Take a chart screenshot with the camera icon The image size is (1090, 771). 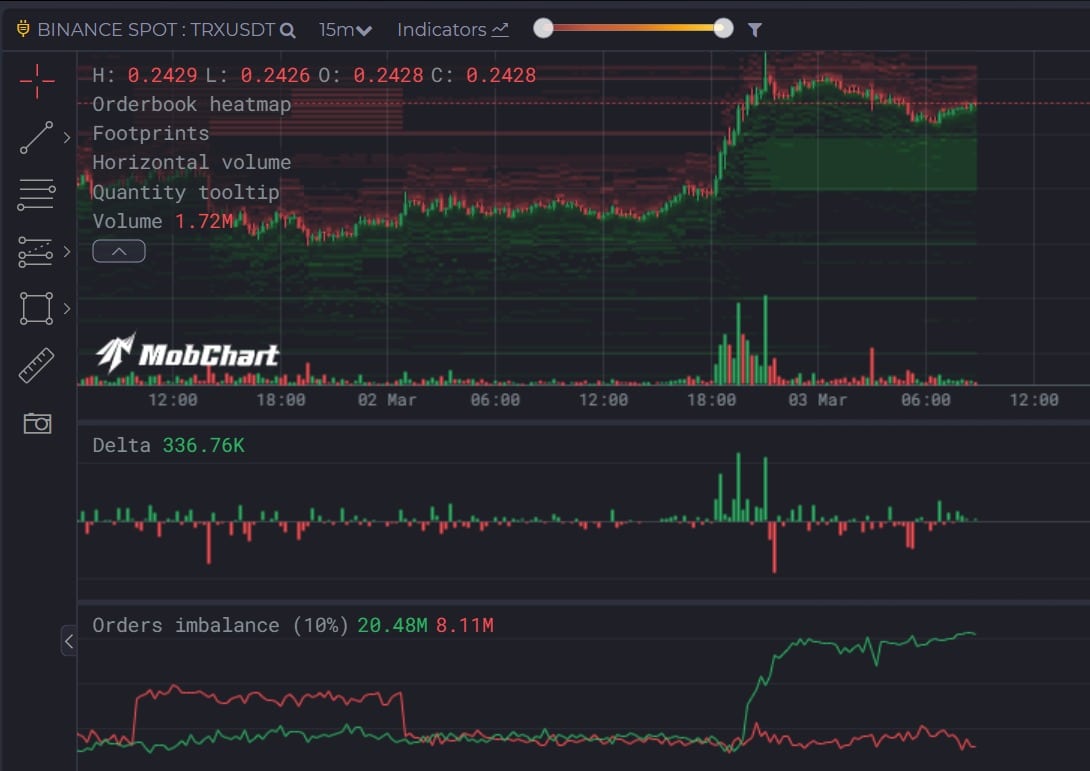coord(37,423)
